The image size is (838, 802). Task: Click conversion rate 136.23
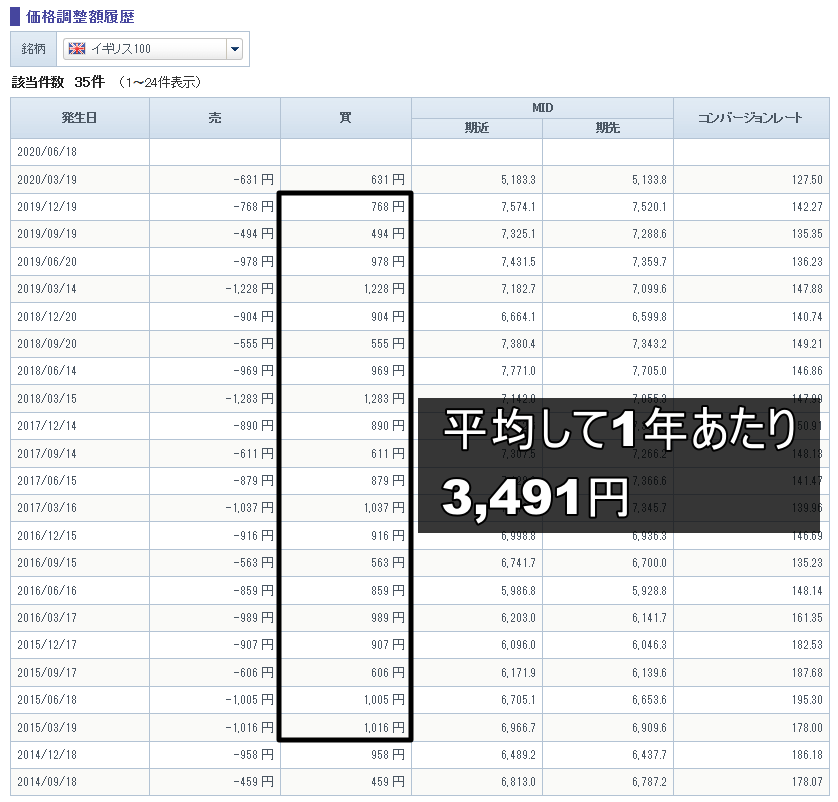(807, 262)
